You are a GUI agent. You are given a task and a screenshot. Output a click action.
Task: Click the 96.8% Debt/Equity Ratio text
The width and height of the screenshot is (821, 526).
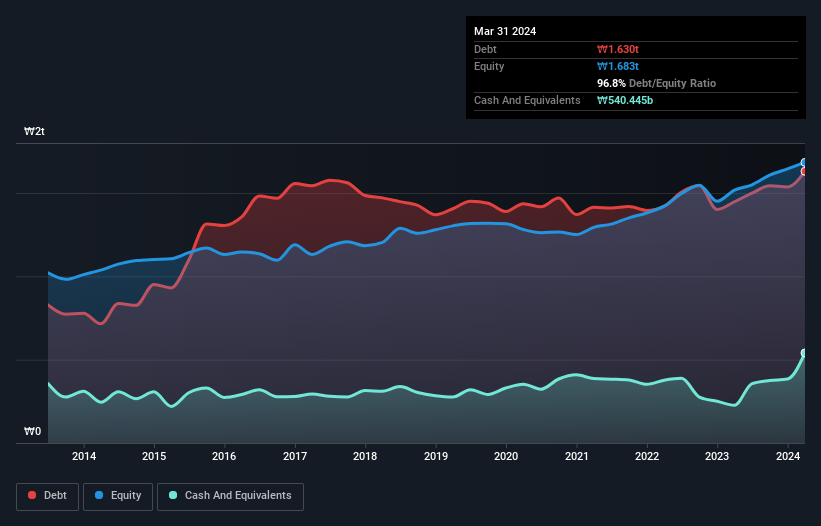[x=656, y=83]
